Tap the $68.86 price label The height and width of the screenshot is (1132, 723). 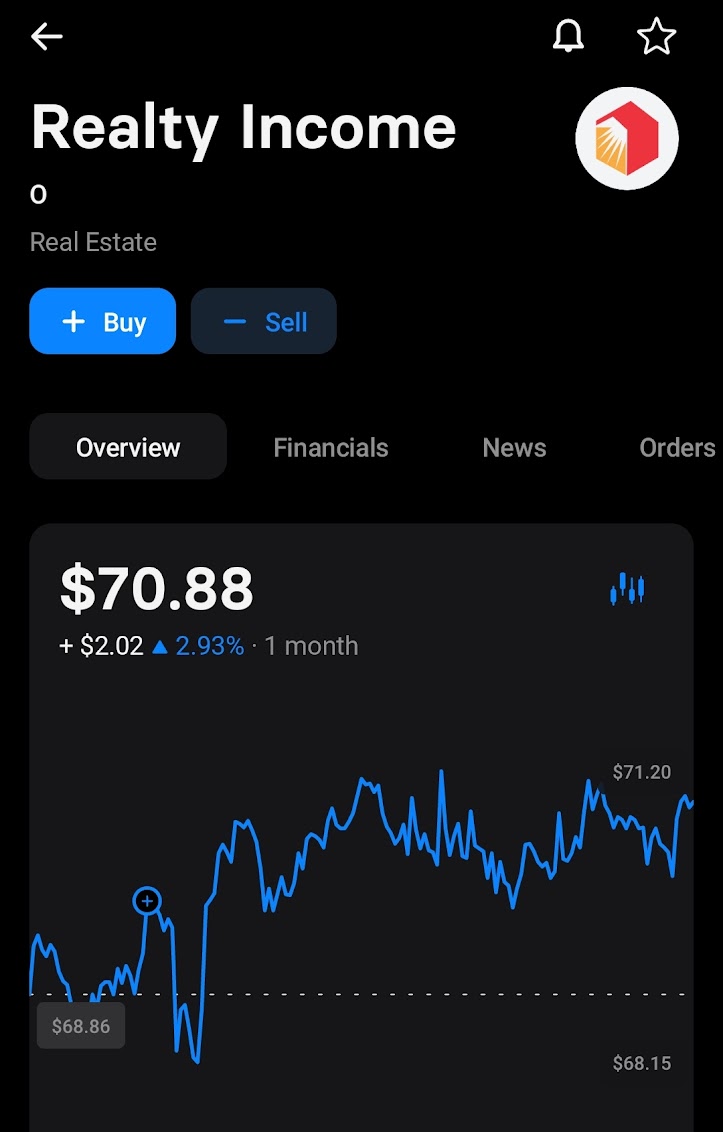81,1025
